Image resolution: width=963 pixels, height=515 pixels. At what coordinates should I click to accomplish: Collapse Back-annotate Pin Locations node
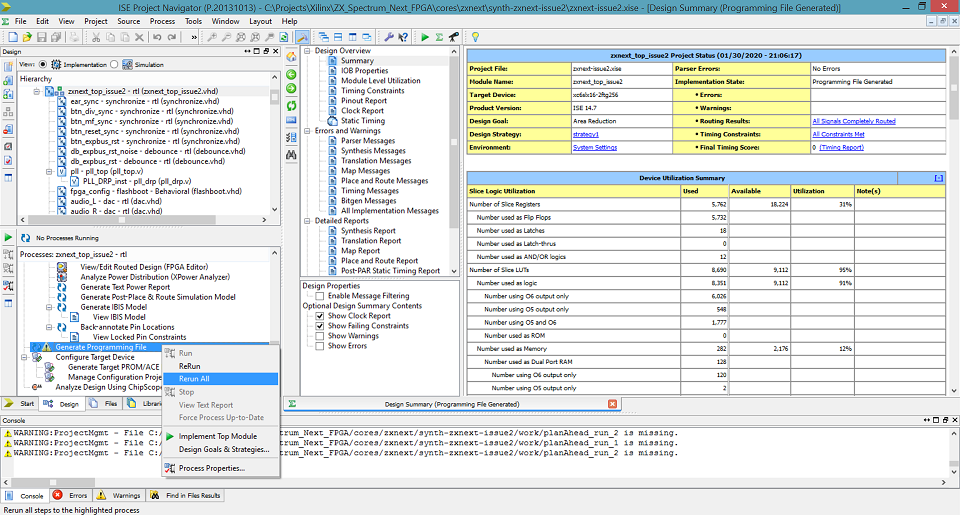tap(49, 327)
